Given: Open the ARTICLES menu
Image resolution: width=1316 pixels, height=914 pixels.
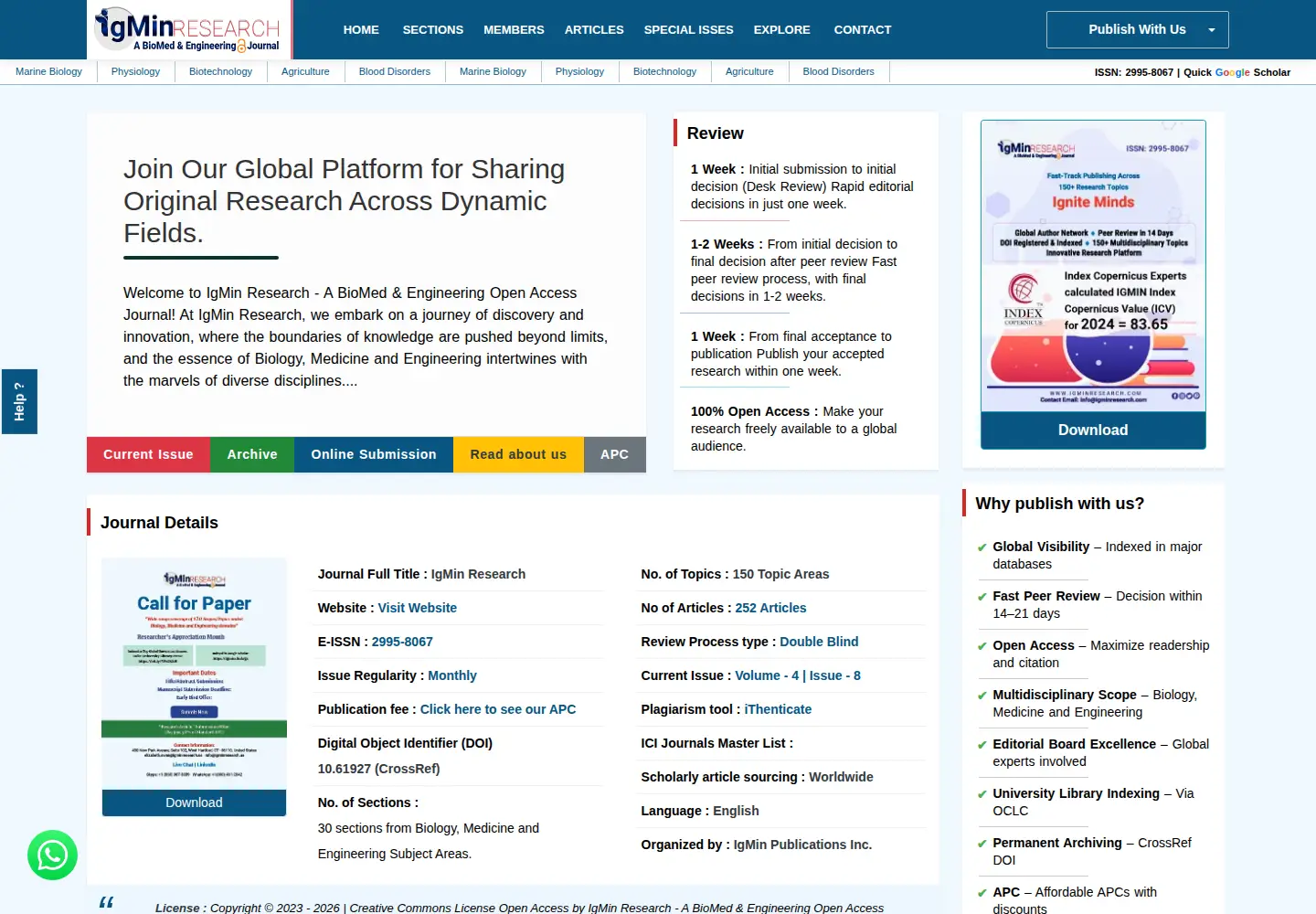Looking at the screenshot, I should coord(594,29).
